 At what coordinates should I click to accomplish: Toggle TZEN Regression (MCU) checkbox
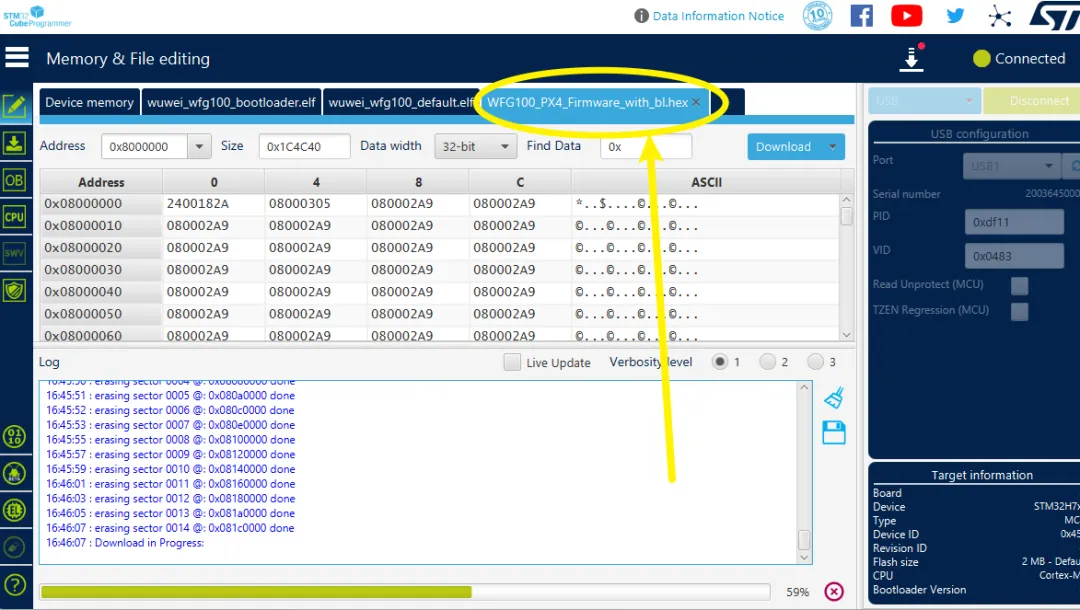pyautogui.click(x=1019, y=311)
